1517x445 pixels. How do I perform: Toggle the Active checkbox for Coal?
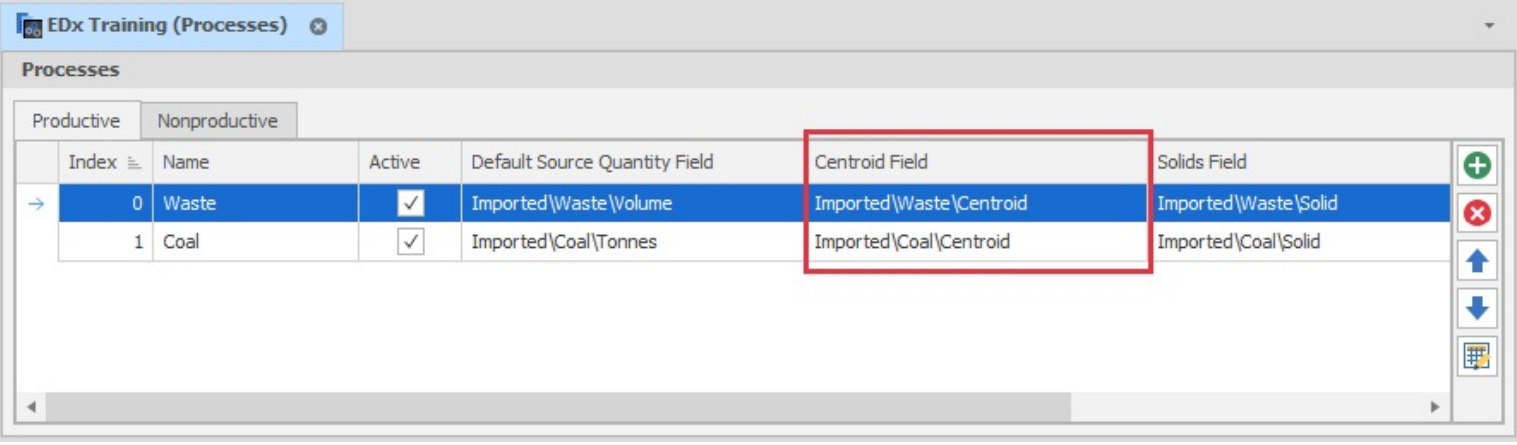coord(410,242)
